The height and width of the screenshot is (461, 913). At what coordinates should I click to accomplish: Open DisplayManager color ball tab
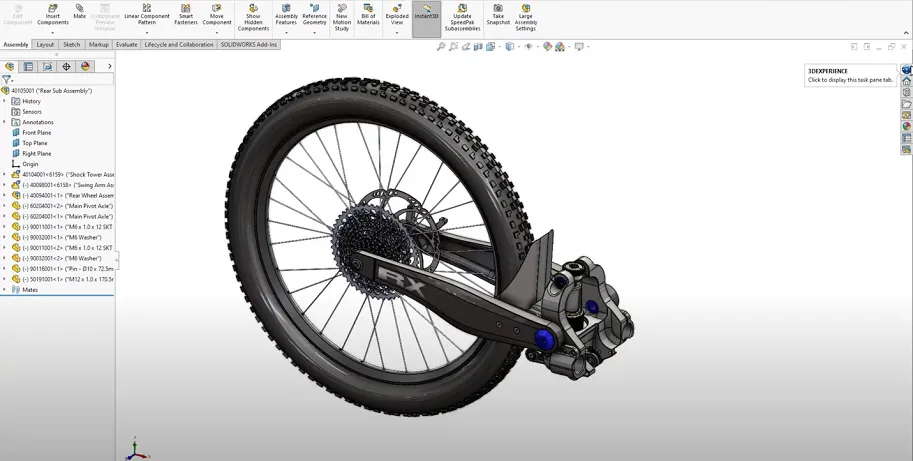coord(86,66)
